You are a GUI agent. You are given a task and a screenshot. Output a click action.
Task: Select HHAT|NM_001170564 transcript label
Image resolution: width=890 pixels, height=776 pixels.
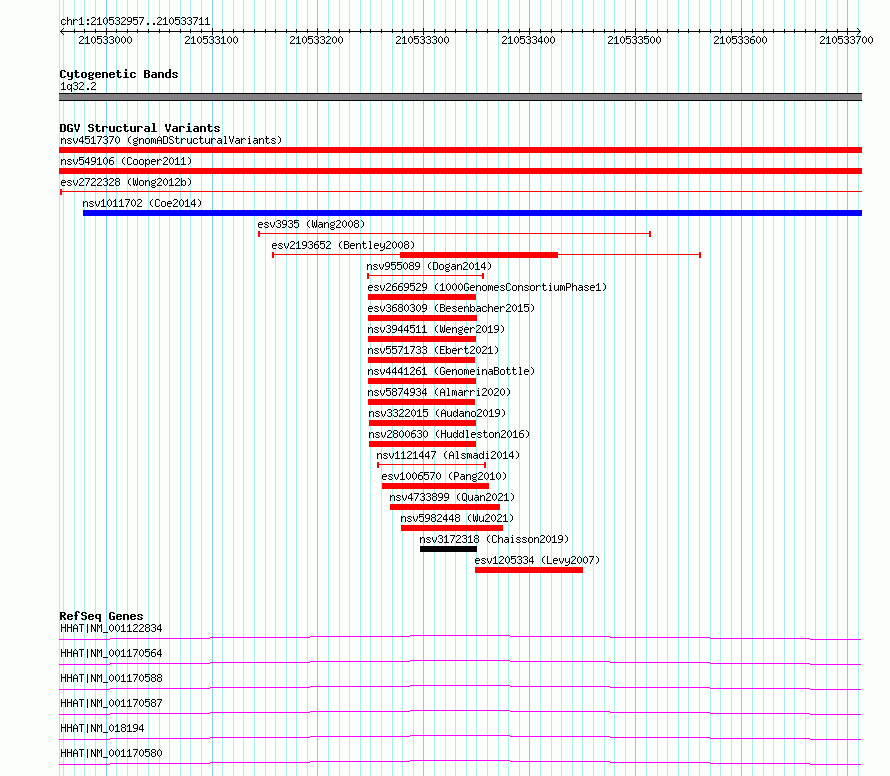(111, 653)
